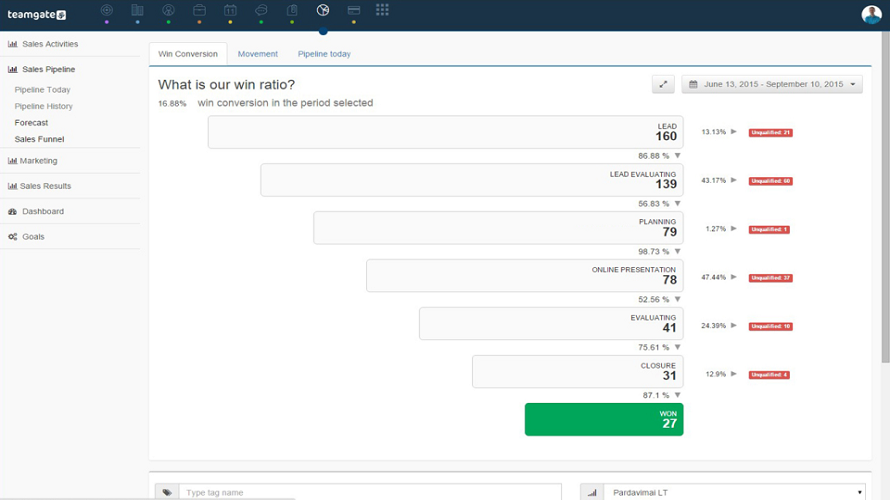Viewport: 890px width, 500px height.
Task: Open the leads target icon in top bar
Action: (107, 10)
